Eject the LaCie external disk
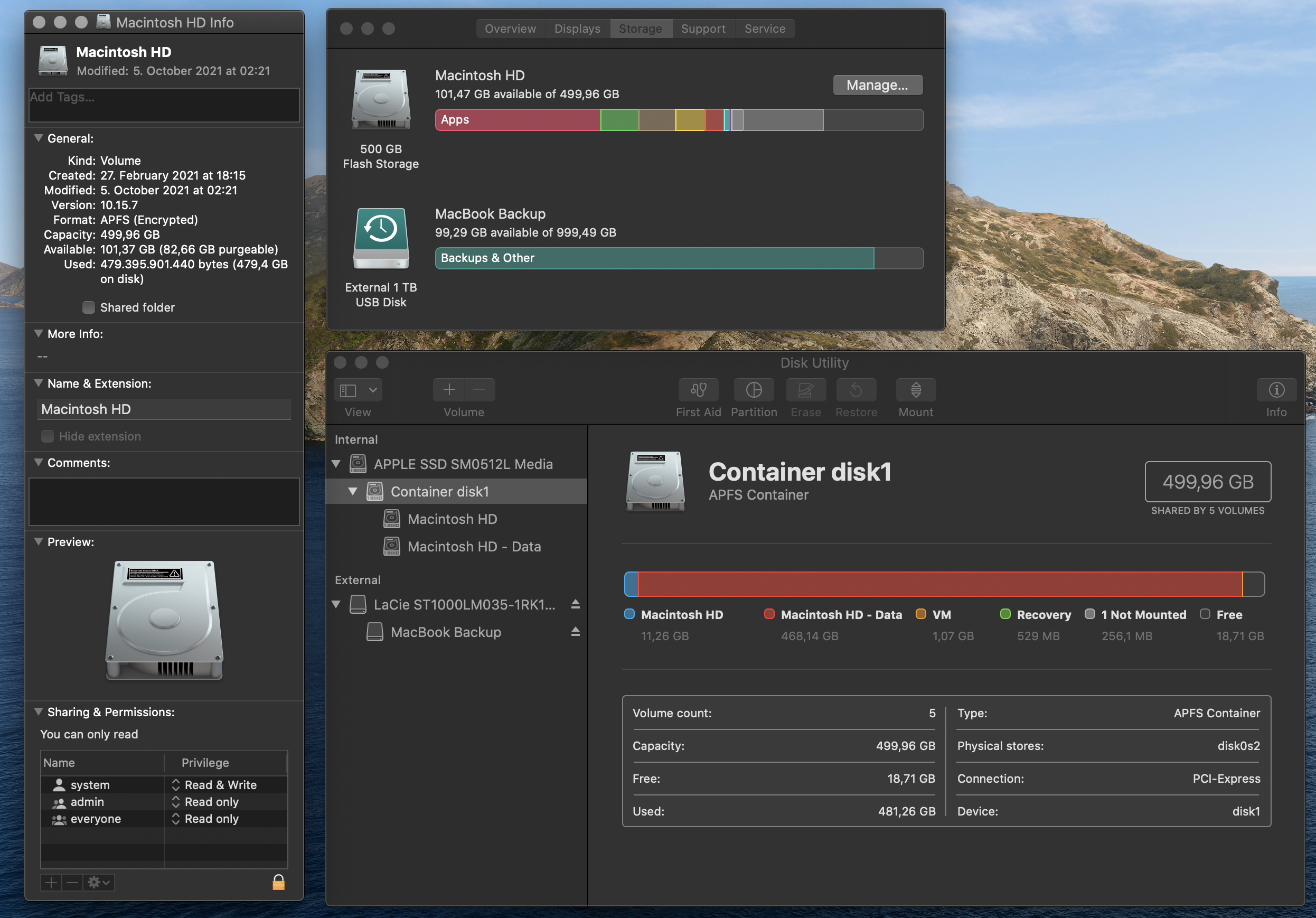Viewport: 1316px width, 918px height. [575, 604]
